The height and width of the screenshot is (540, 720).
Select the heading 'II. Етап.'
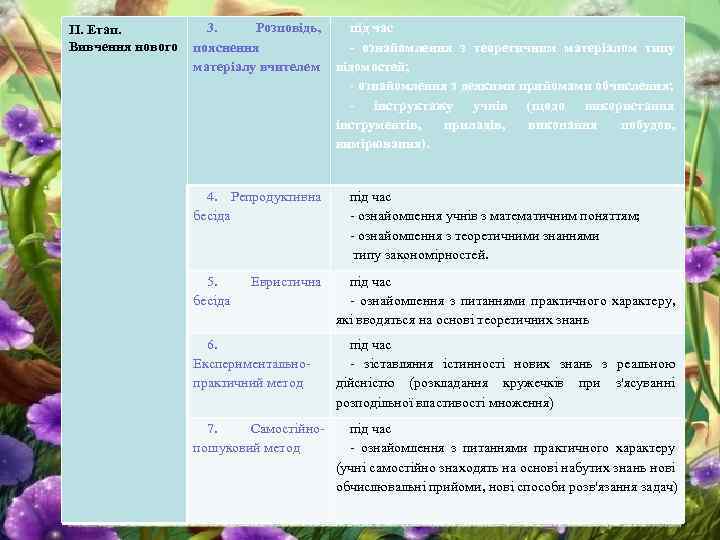[95, 30]
